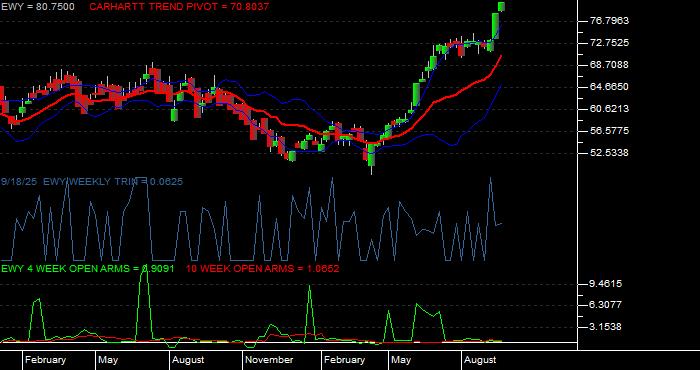
Task: Click the first May date marker
Action: click(x=108, y=360)
